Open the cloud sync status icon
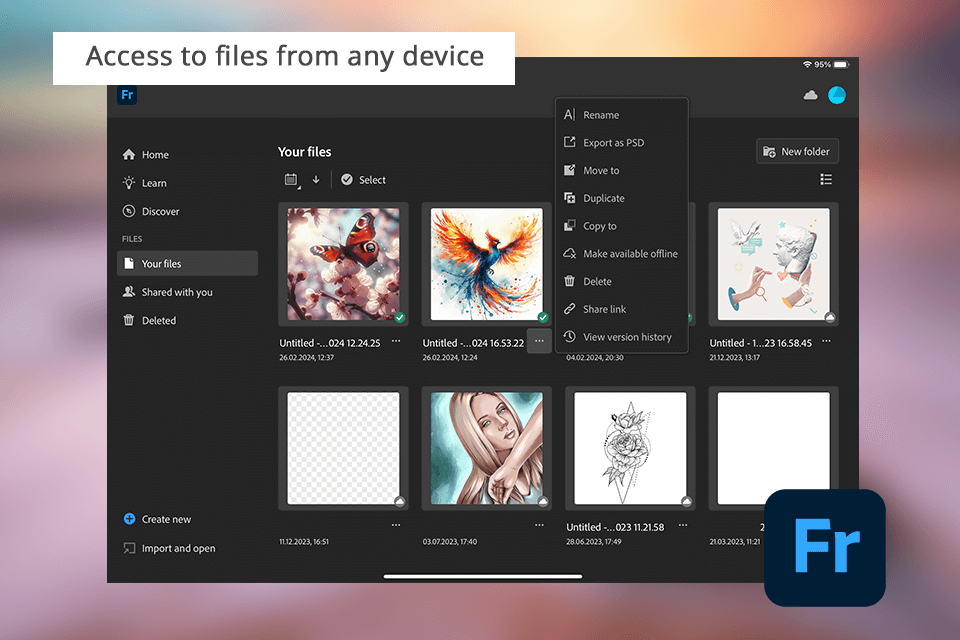The image size is (960, 640). click(x=810, y=95)
